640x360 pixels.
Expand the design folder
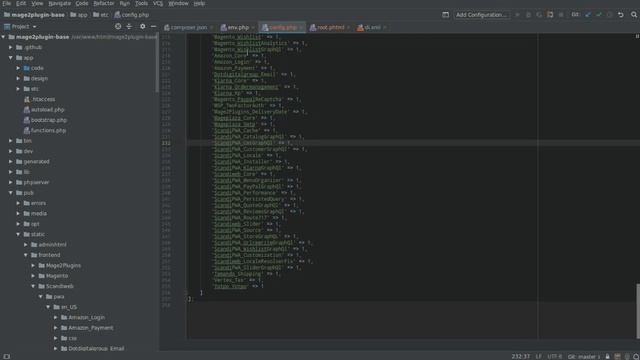pos(18,78)
